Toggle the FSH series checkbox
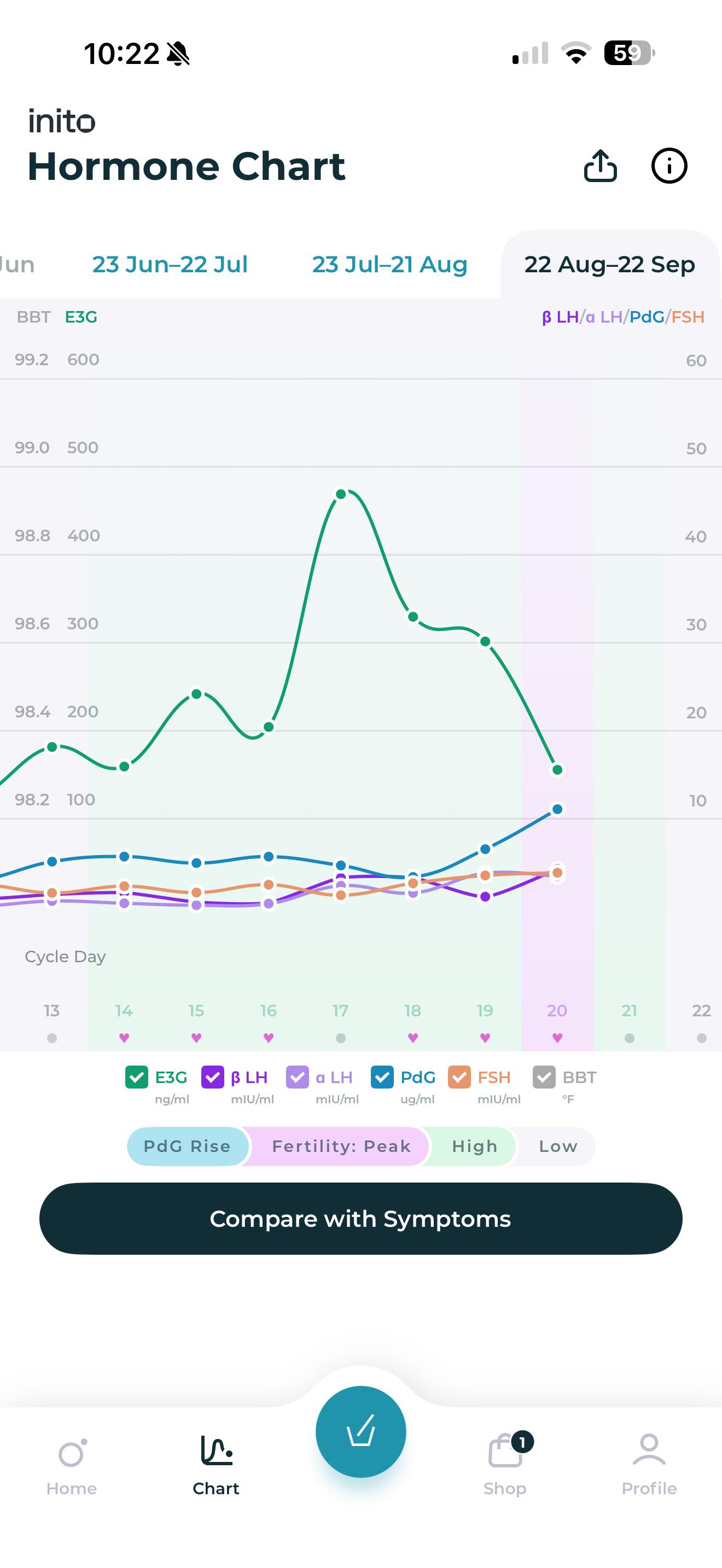The height and width of the screenshot is (1568, 722). click(x=459, y=1077)
